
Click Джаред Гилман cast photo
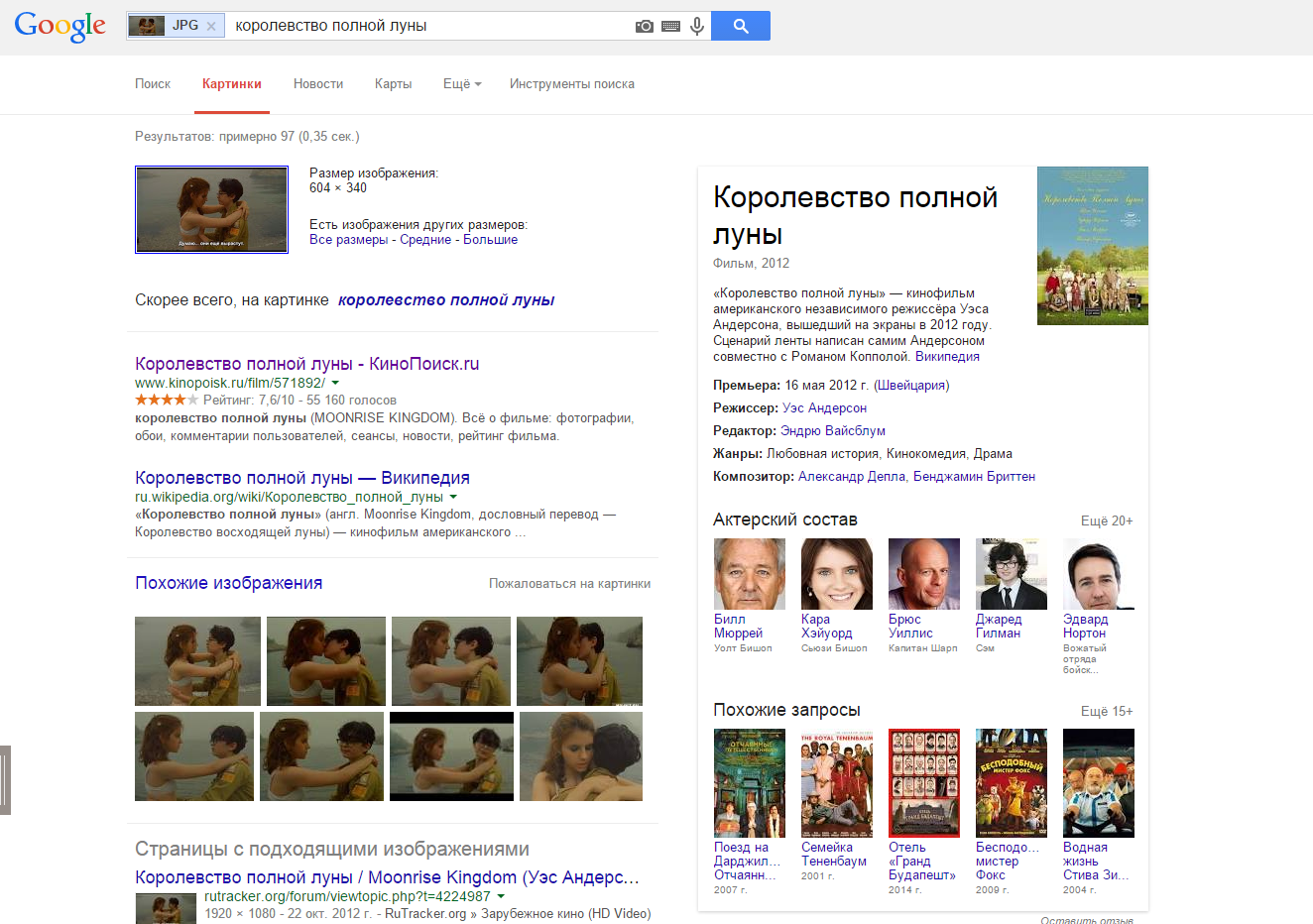click(x=1012, y=574)
